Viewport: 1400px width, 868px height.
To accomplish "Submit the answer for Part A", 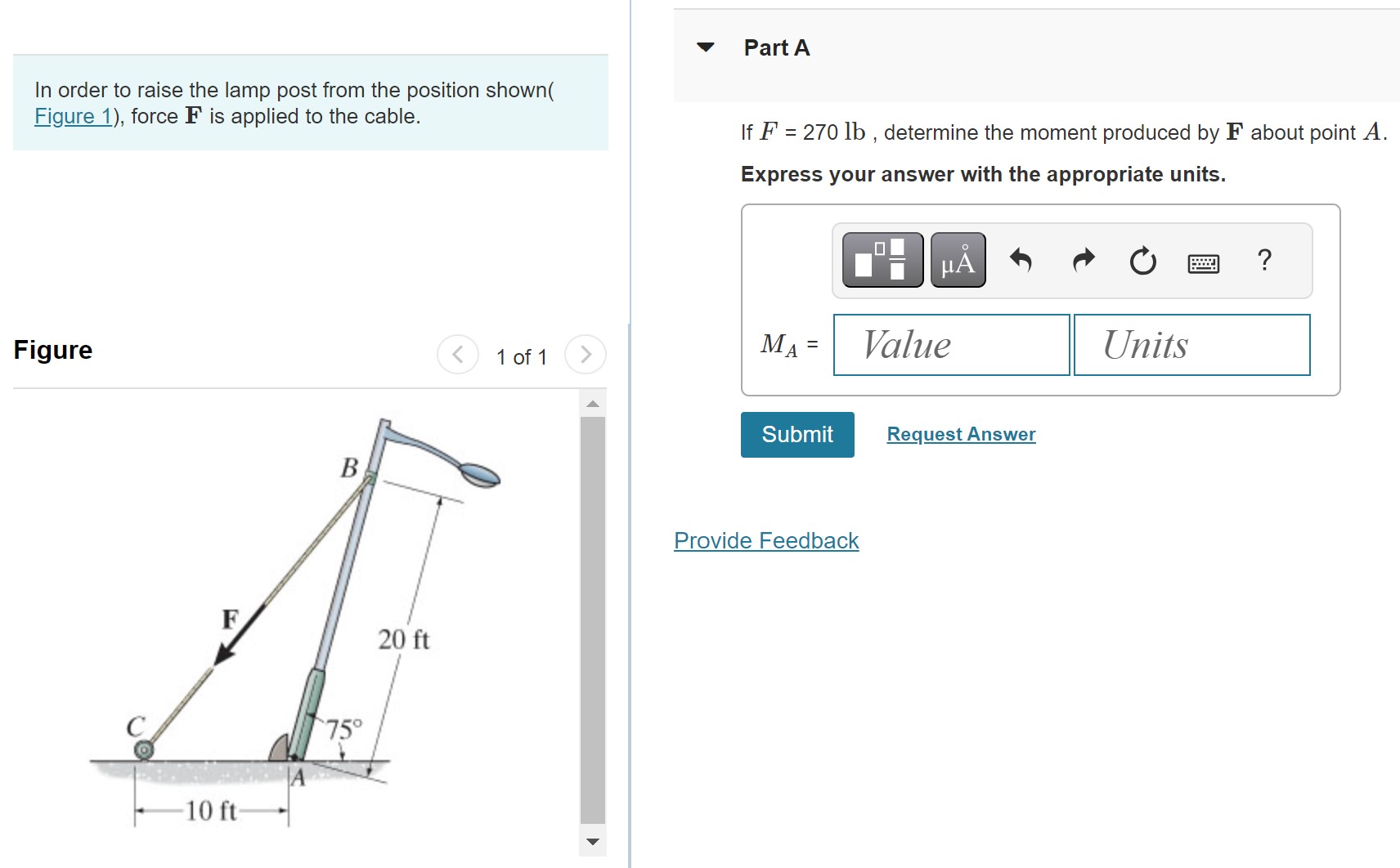I will (x=796, y=434).
